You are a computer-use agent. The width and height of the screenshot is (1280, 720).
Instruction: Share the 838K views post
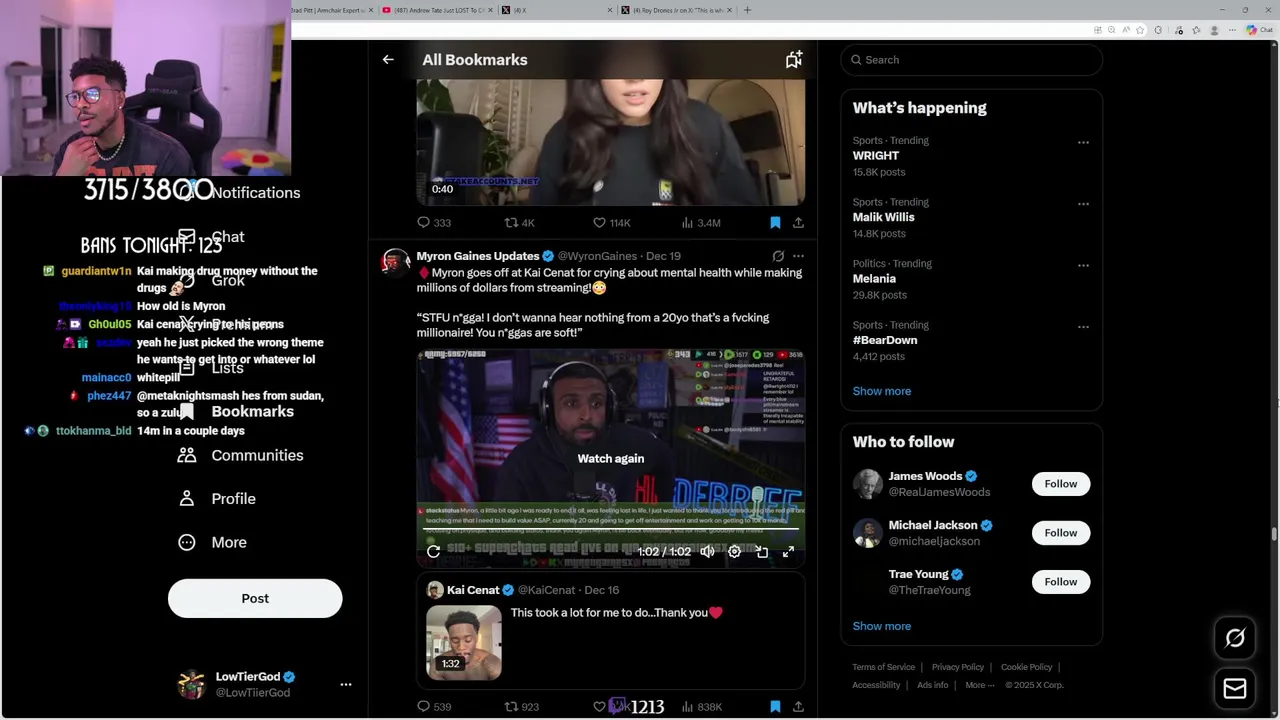798,706
